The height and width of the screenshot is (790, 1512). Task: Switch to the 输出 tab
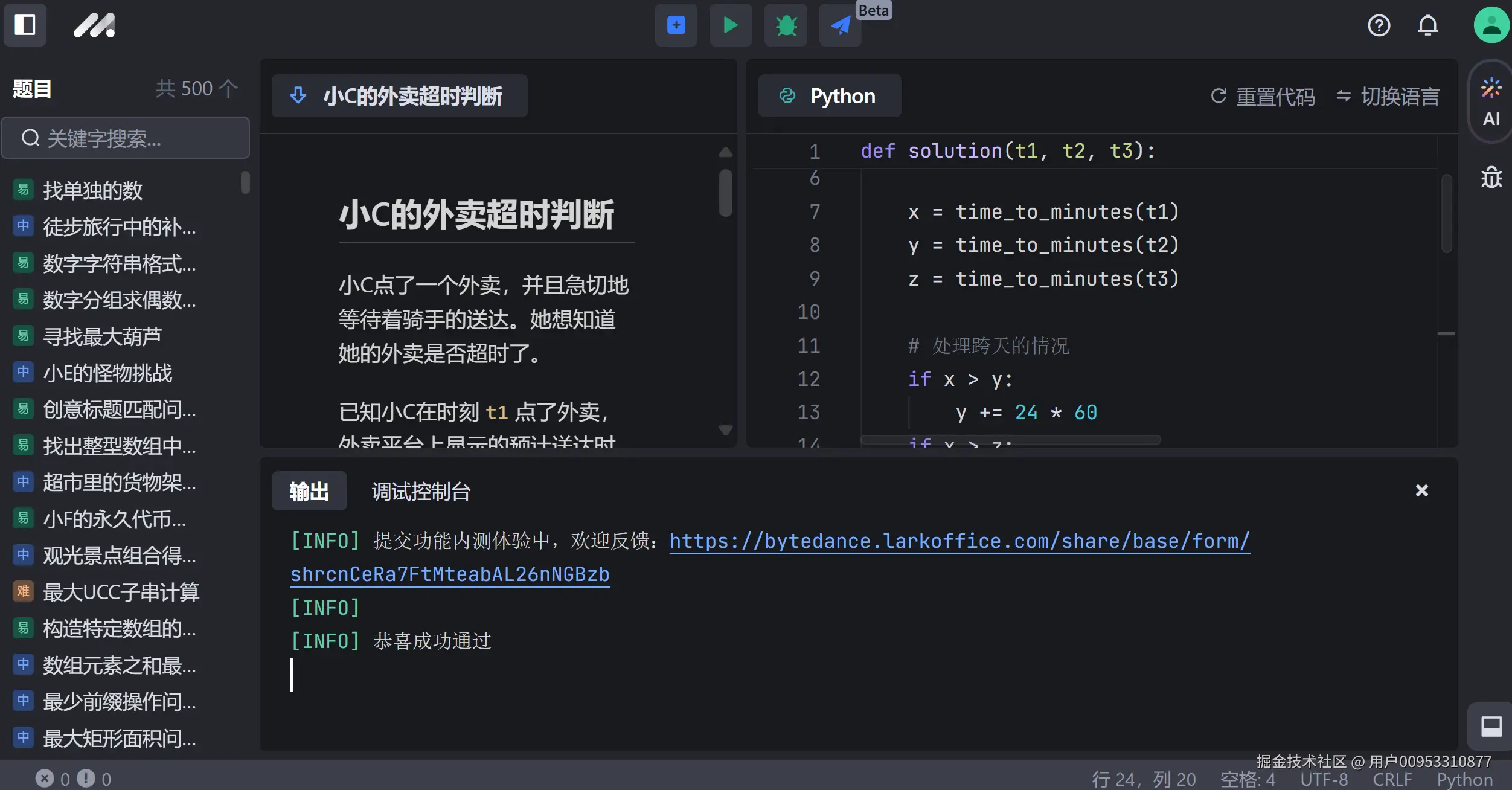click(x=309, y=491)
